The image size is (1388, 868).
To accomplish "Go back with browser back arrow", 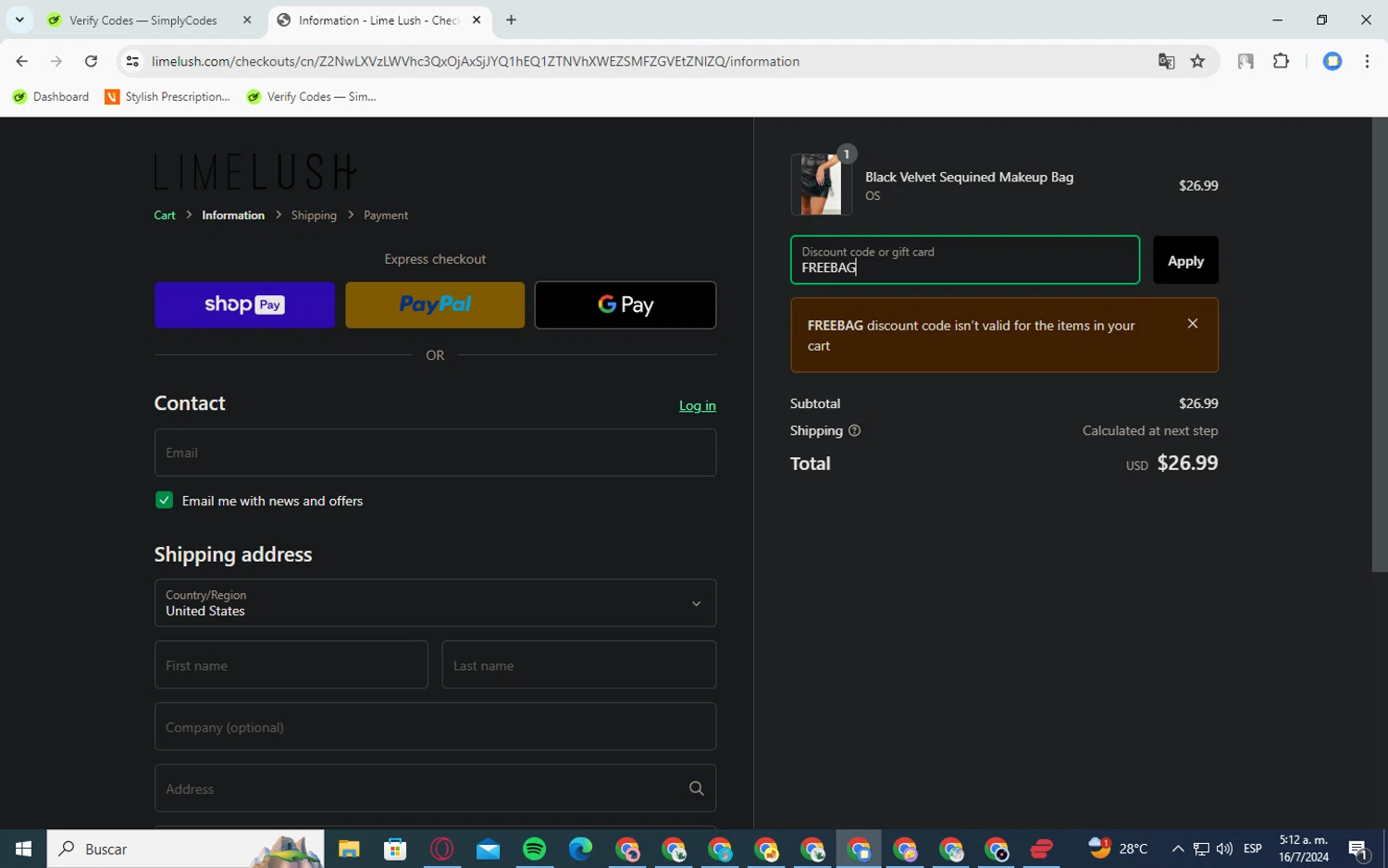I will click(x=21, y=61).
